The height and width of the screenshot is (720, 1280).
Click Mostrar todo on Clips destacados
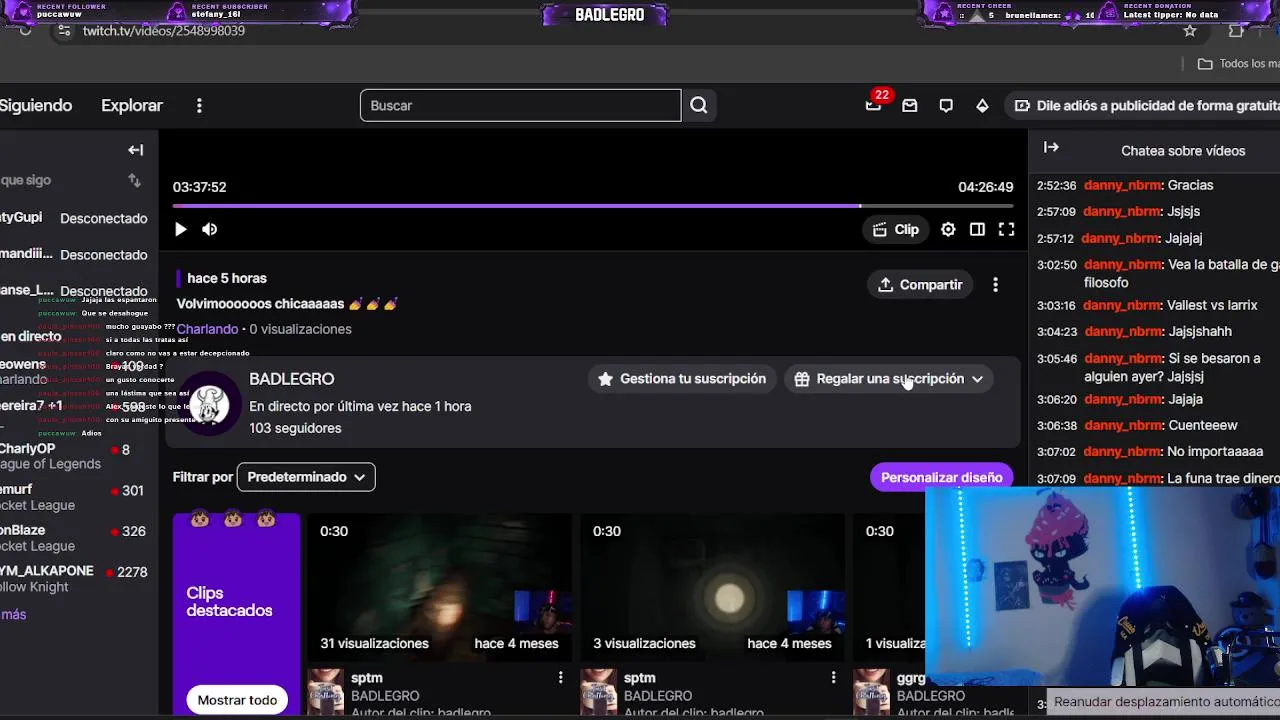point(237,700)
